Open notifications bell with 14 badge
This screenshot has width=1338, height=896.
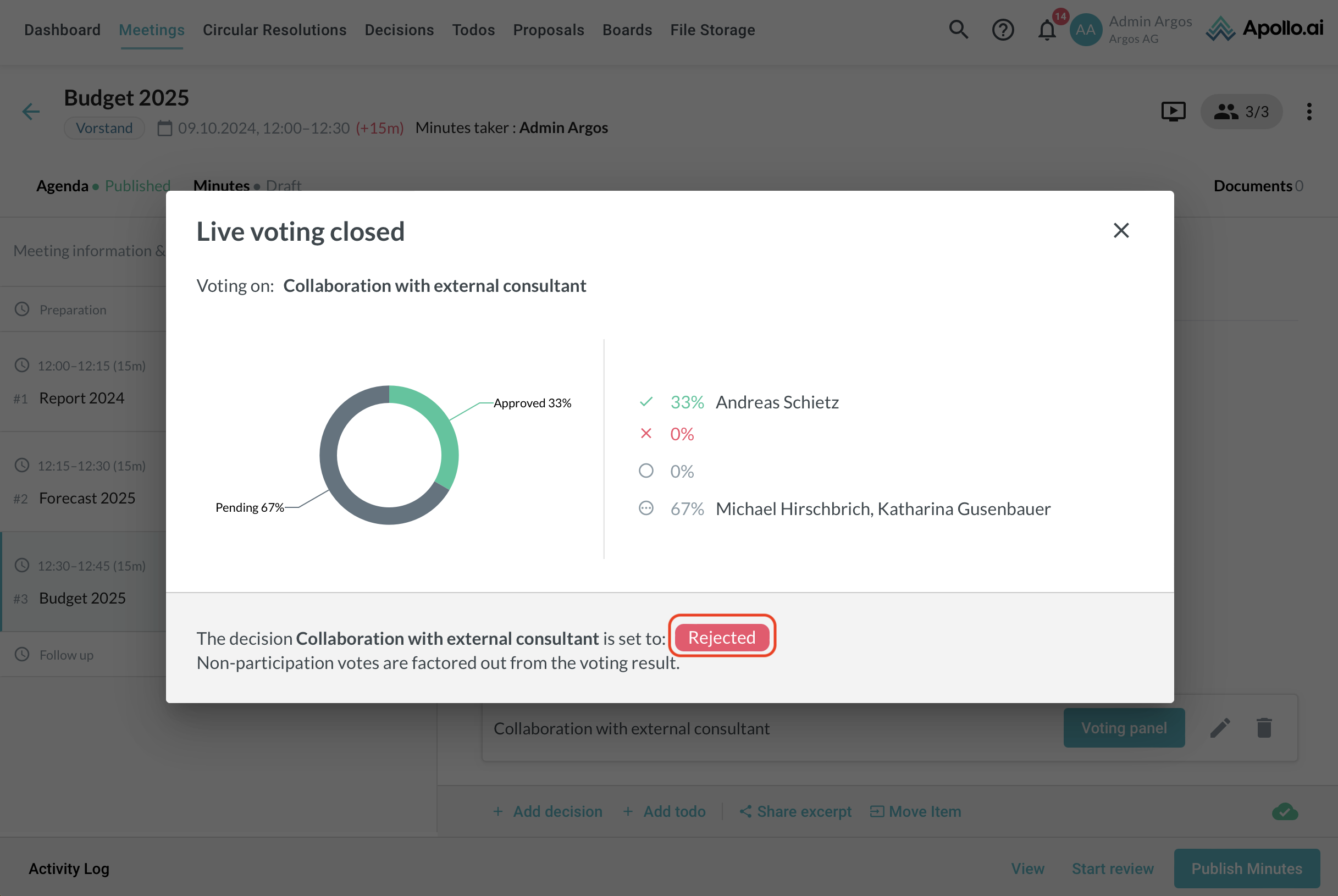(x=1047, y=29)
